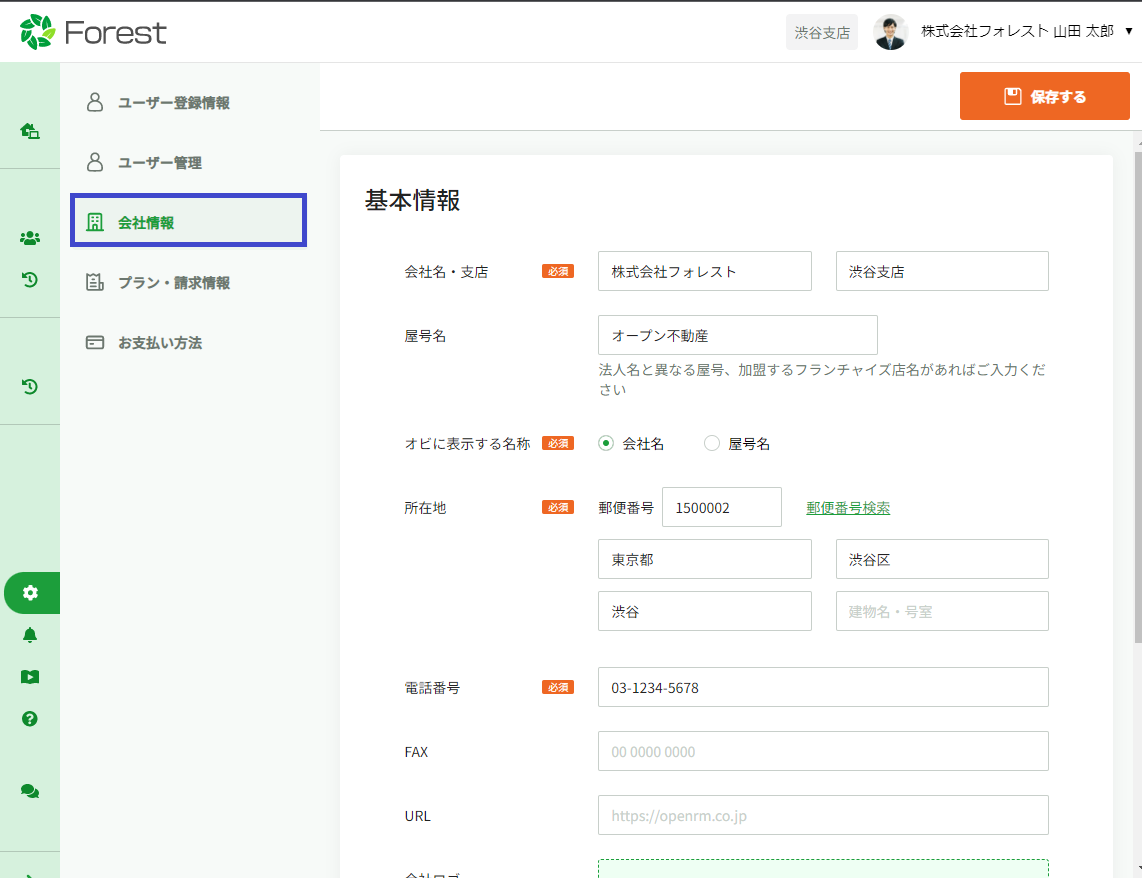Select the 会社名 radio button
The image size is (1142, 878).
pos(606,444)
